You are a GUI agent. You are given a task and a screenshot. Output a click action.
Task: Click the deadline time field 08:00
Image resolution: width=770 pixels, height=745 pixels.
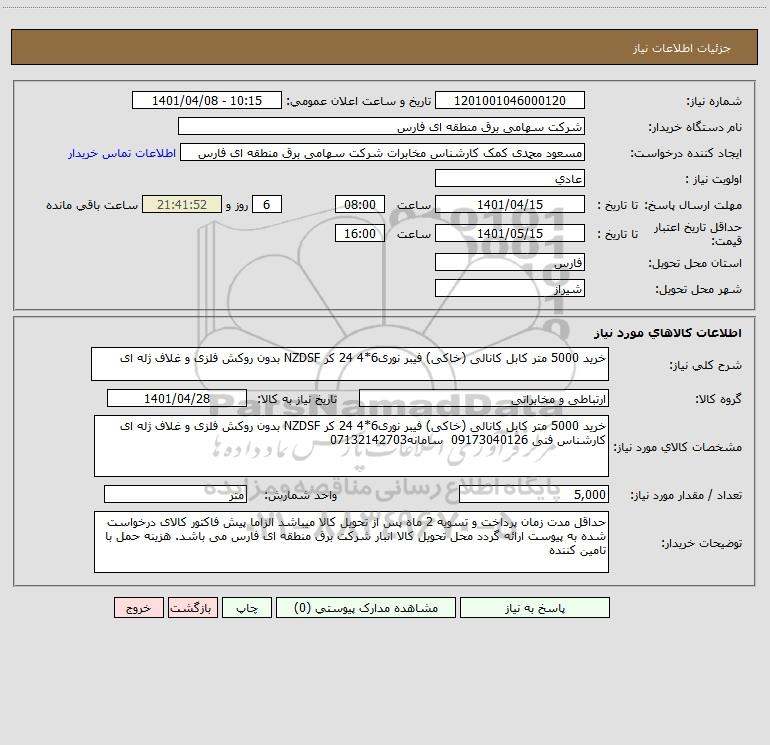(359, 204)
